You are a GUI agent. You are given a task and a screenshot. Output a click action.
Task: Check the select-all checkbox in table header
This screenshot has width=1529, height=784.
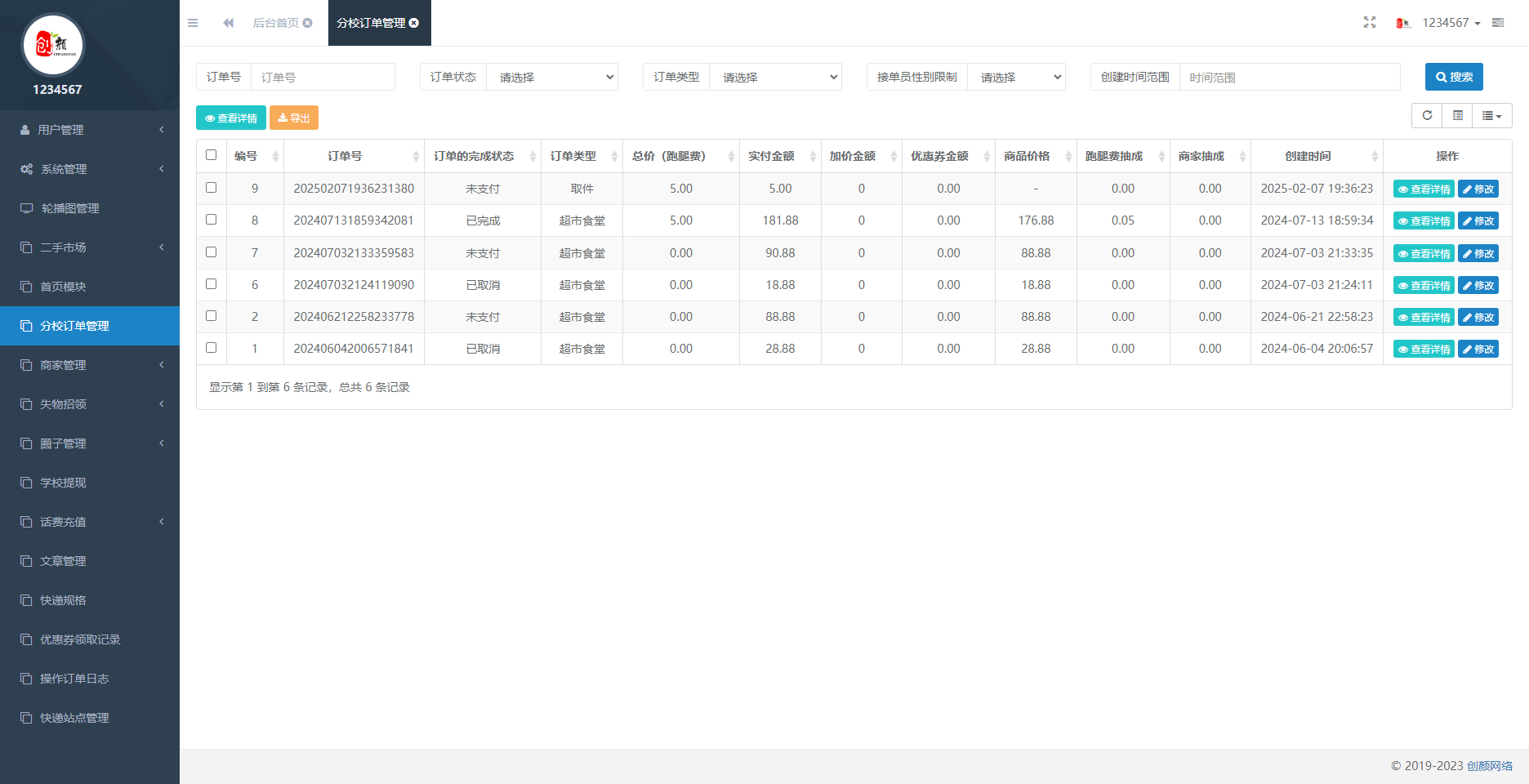pyautogui.click(x=212, y=155)
